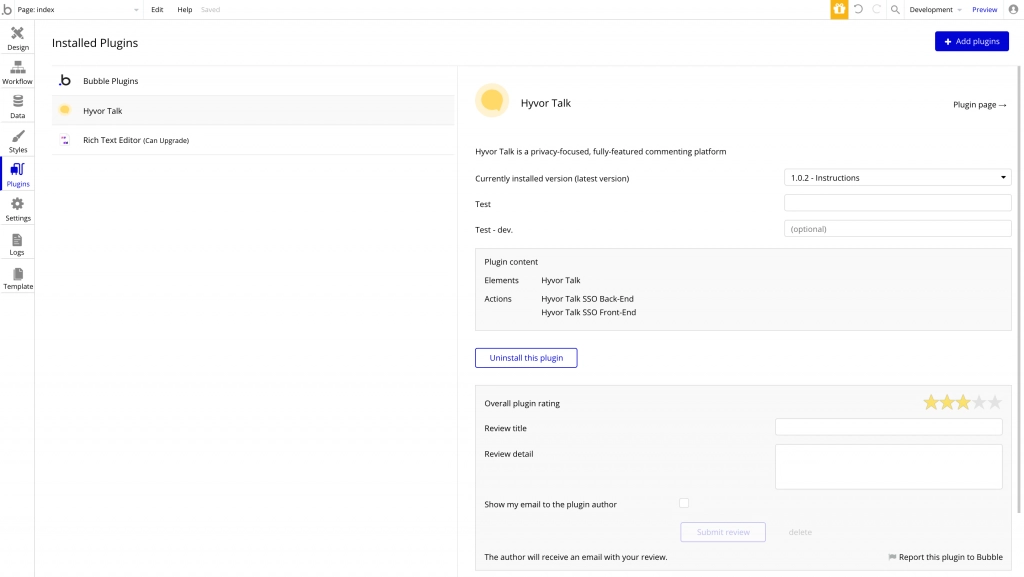This screenshot has width=1024, height=577.
Task: Click the large Hyvor Talk plugin logo
Action: pos(492,101)
